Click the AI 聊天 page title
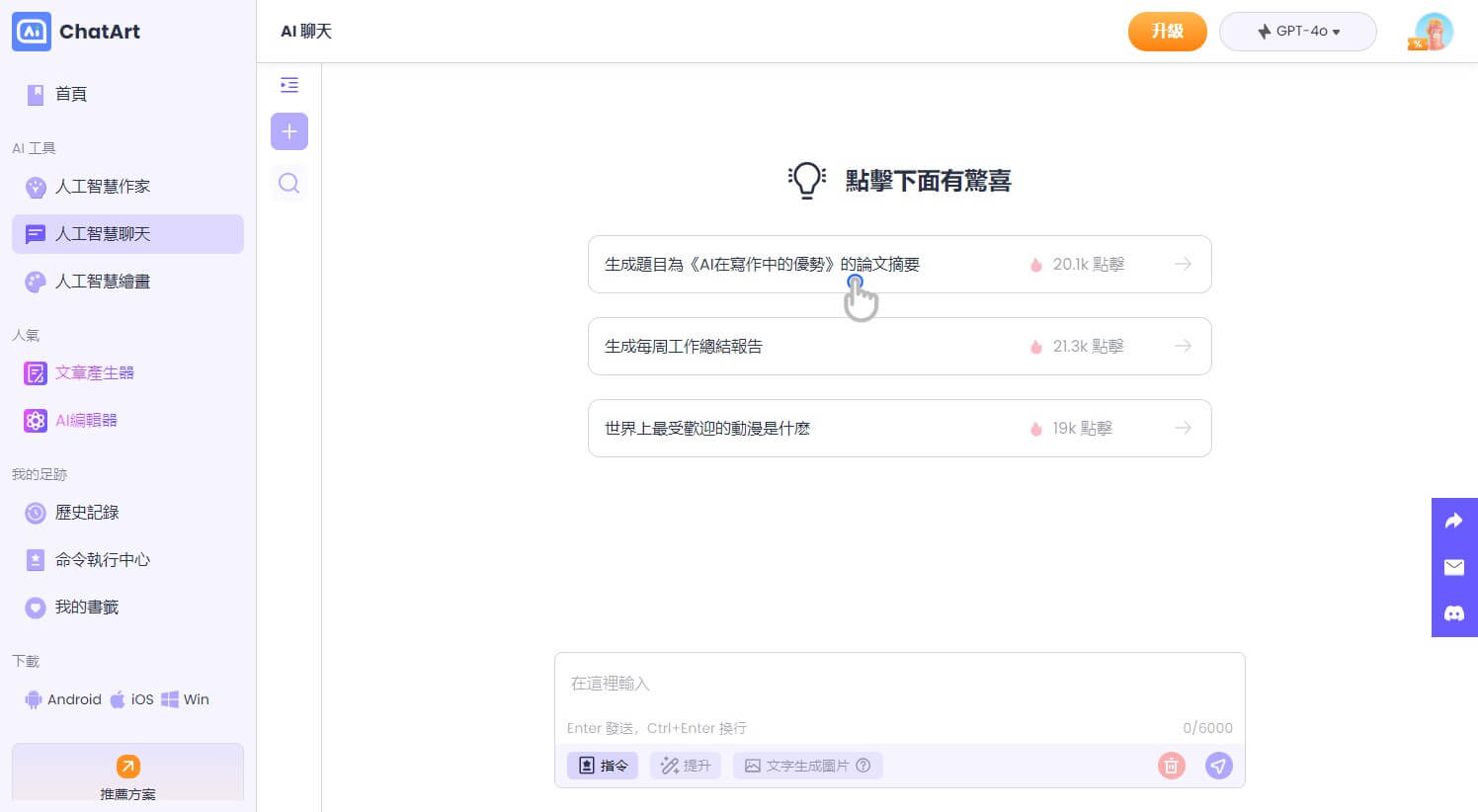 (x=306, y=32)
